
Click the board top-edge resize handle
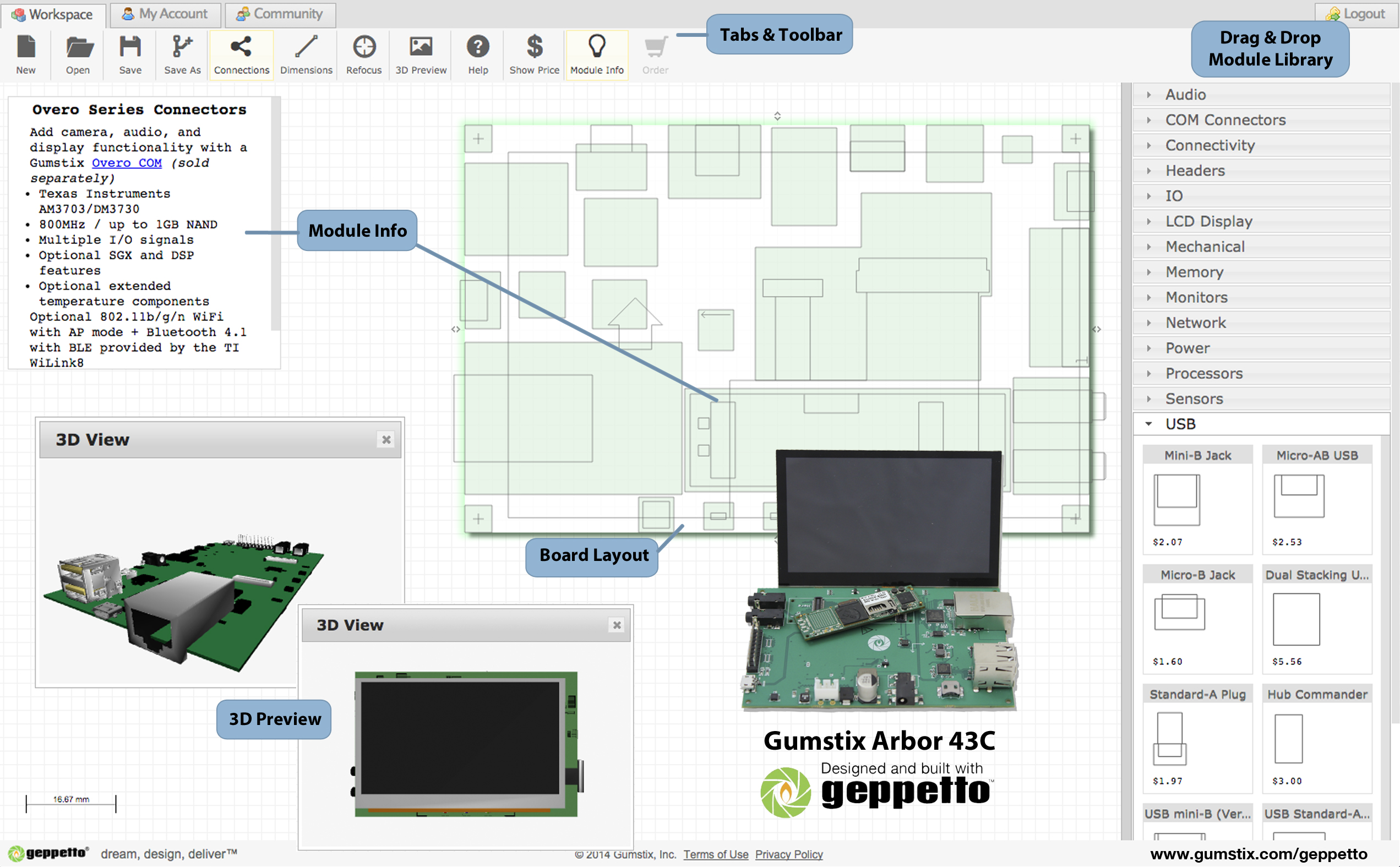(x=777, y=116)
